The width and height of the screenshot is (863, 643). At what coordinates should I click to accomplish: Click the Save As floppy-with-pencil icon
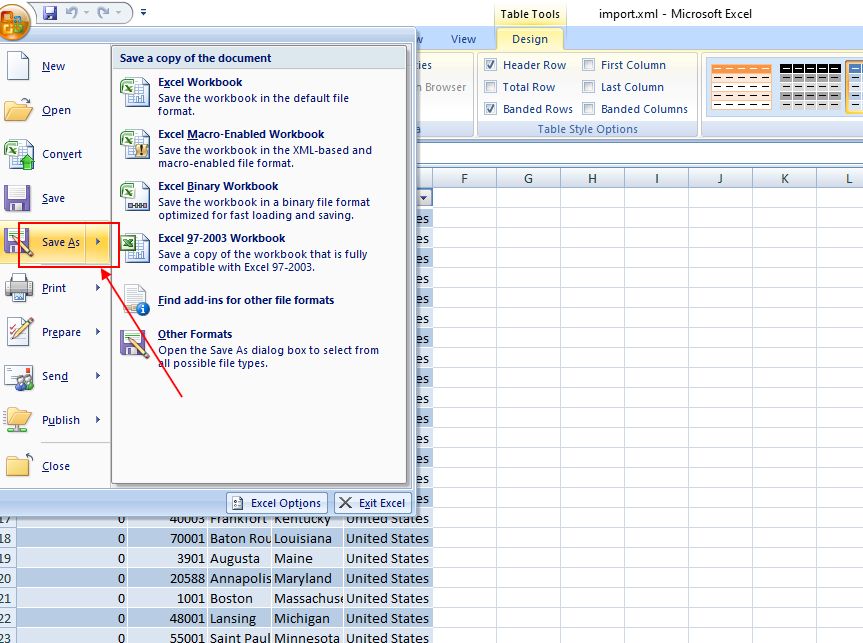[x=18, y=242]
